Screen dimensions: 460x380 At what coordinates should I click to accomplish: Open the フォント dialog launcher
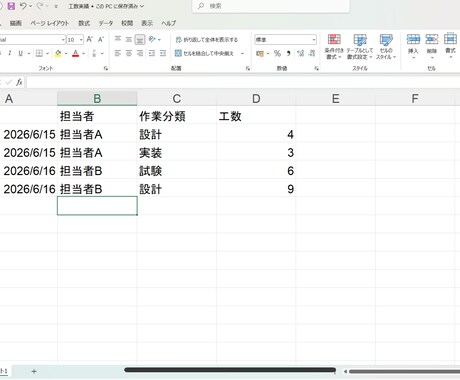click(x=106, y=68)
